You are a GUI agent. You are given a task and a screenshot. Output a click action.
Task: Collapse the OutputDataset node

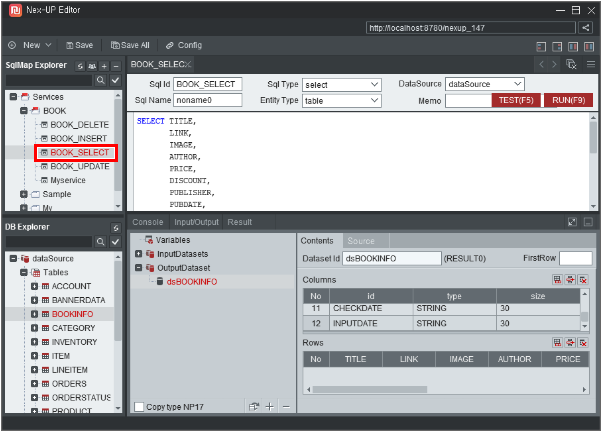[139, 268]
